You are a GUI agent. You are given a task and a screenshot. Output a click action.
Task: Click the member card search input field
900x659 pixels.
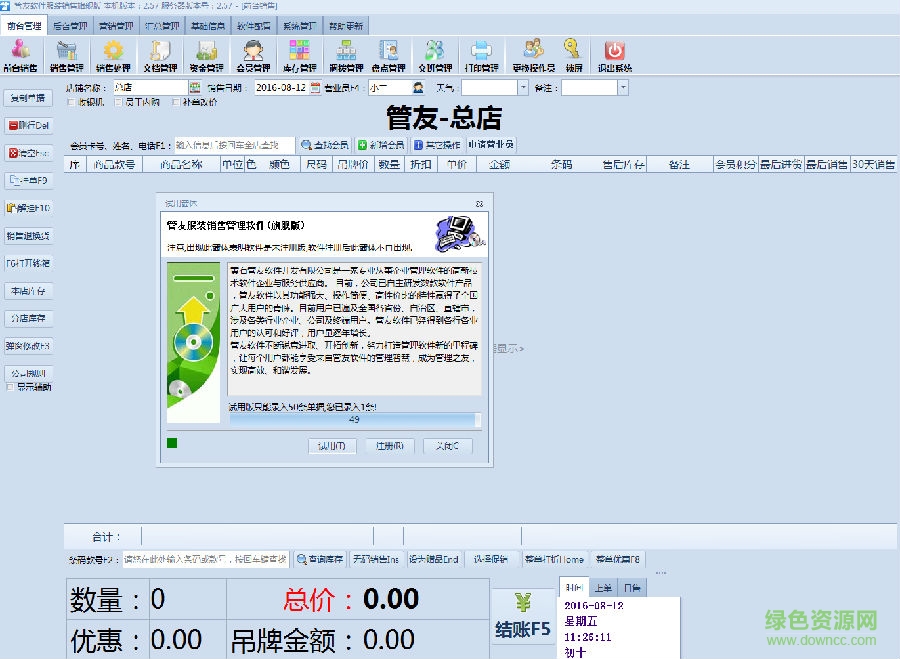click(x=235, y=145)
